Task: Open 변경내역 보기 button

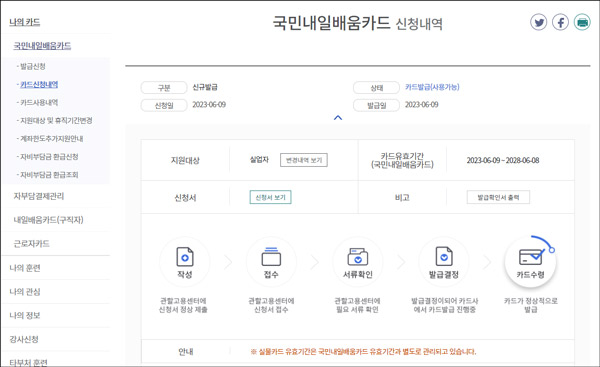Action: (x=304, y=160)
